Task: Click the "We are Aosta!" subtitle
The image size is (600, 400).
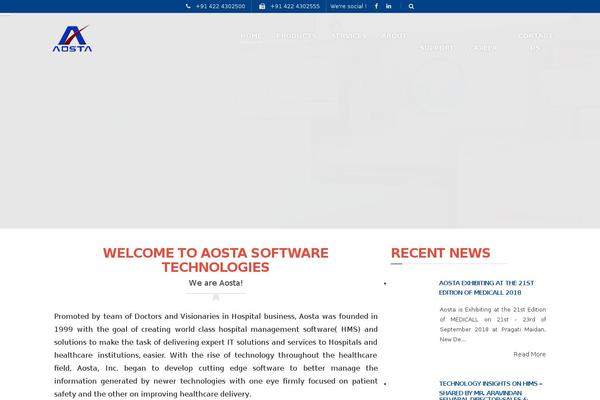Action: point(216,283)
